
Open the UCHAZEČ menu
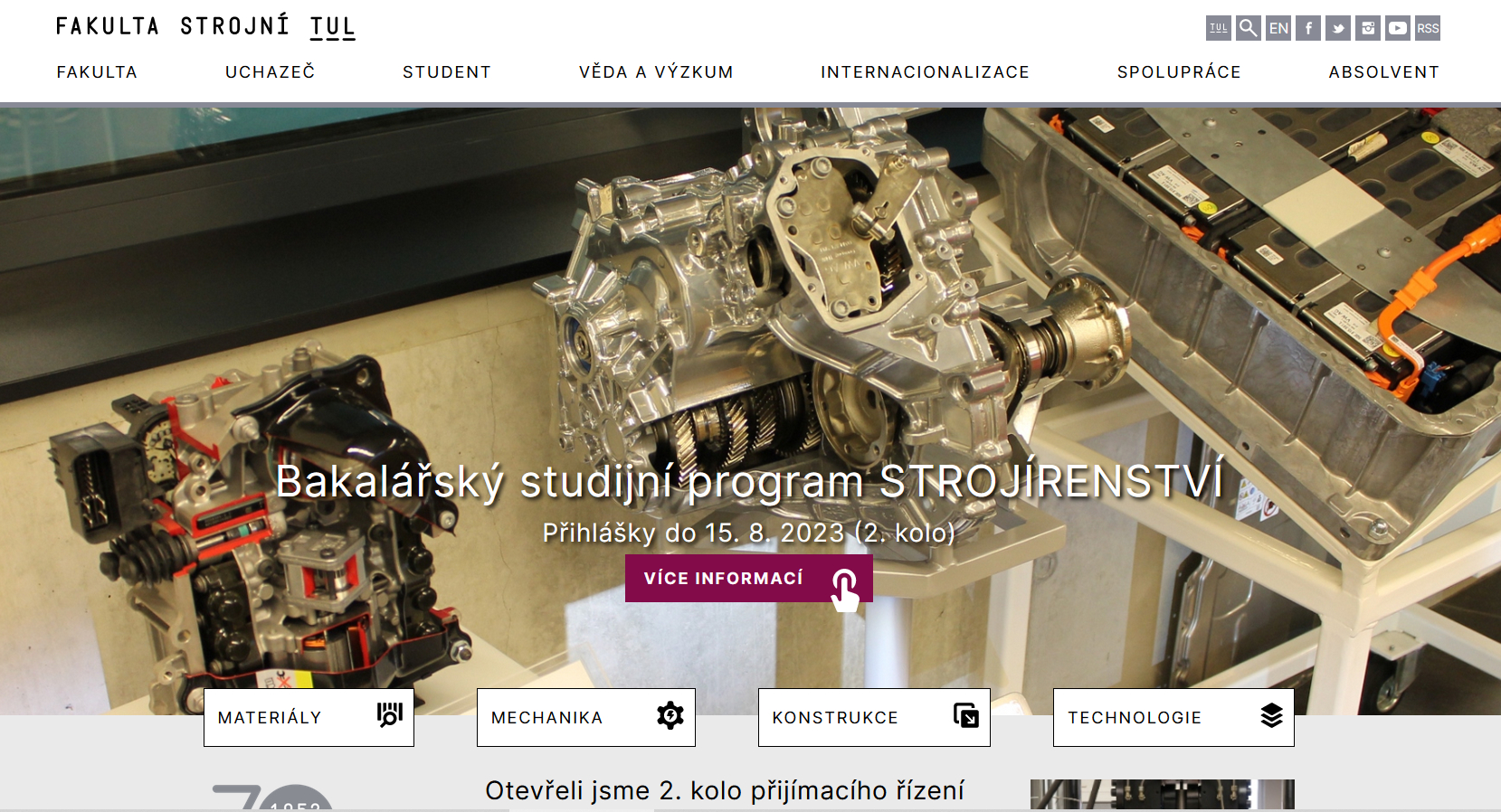click(270, 72)
